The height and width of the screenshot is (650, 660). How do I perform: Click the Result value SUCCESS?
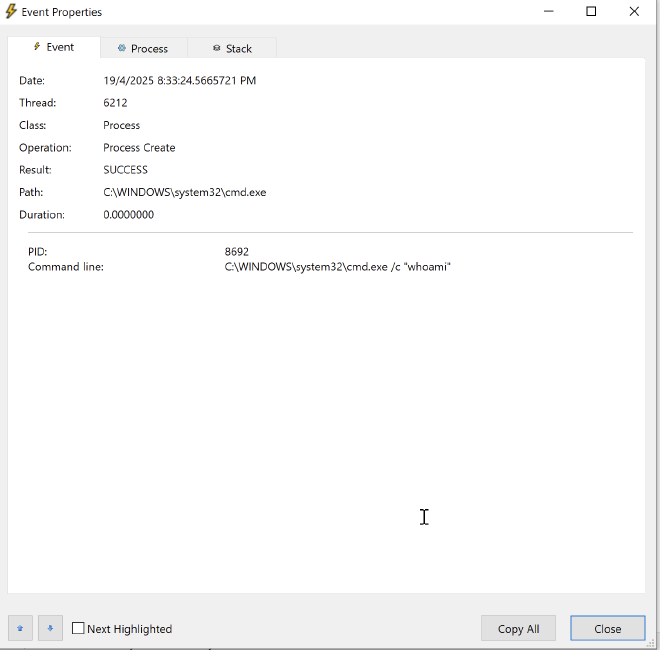point(125,170)
